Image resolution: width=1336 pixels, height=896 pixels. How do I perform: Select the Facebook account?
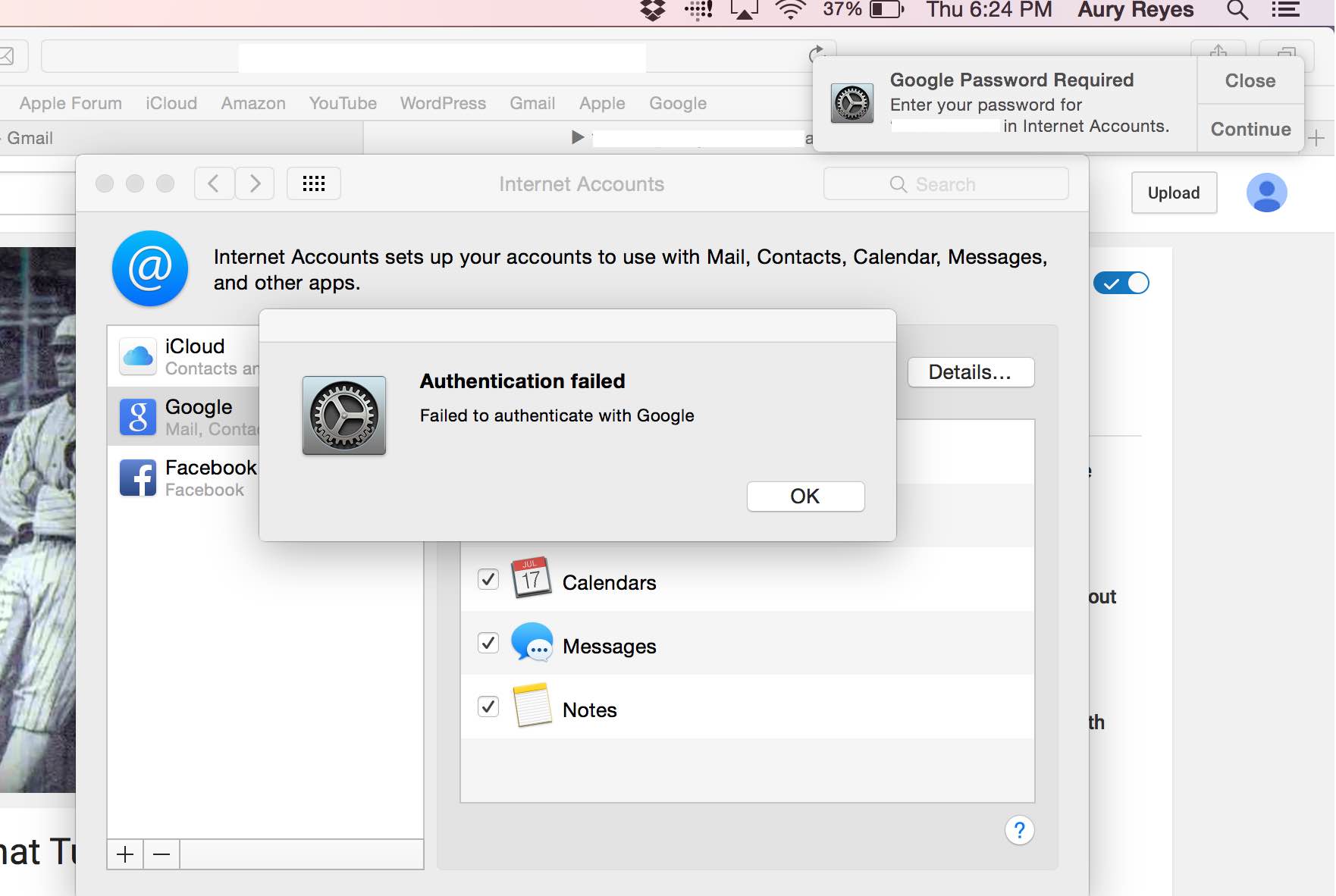188,478
